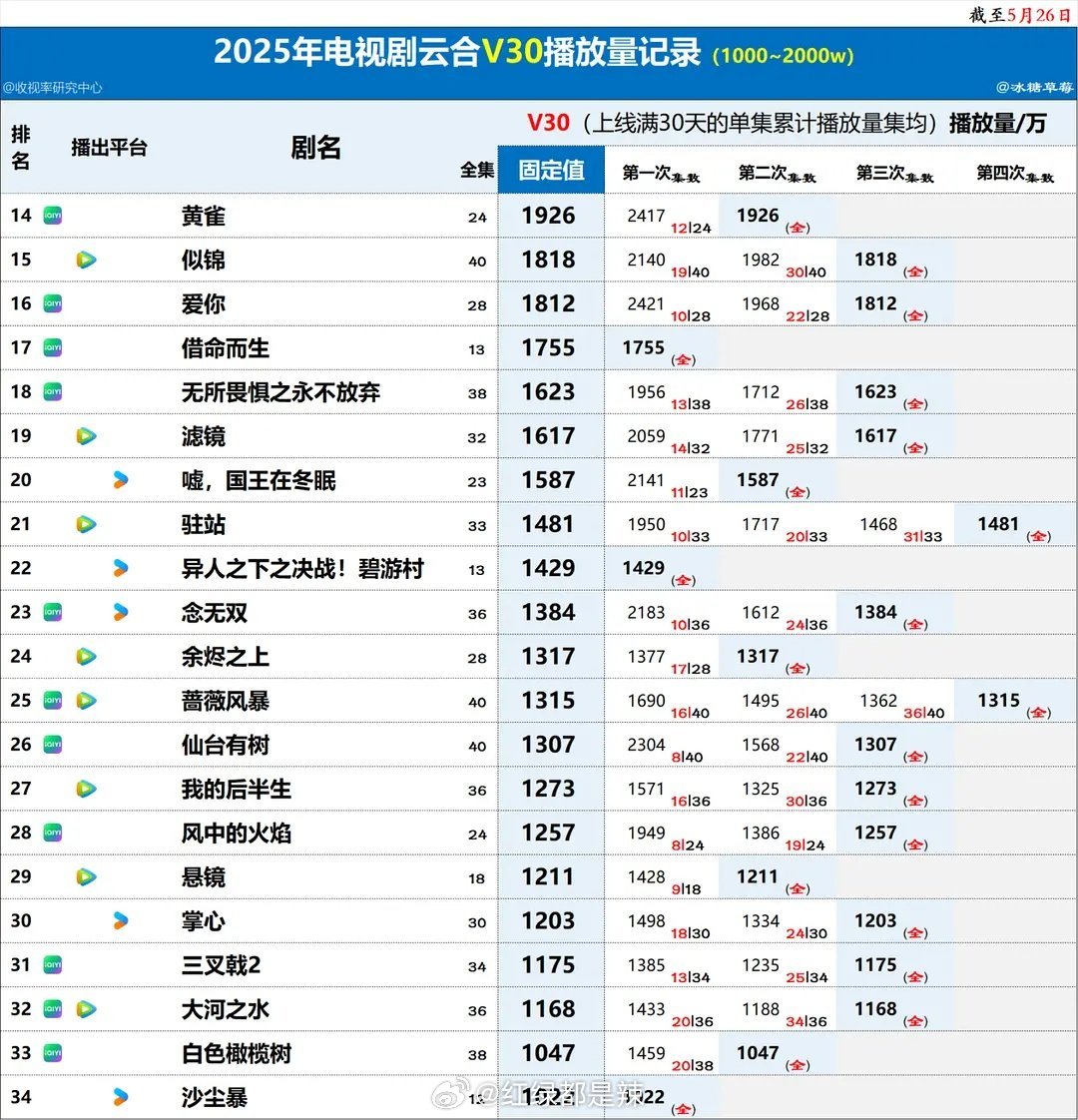Select the iQiyi icon next to 三叉戟2
Viewport: 1078px width, 1120px height.
52,965
